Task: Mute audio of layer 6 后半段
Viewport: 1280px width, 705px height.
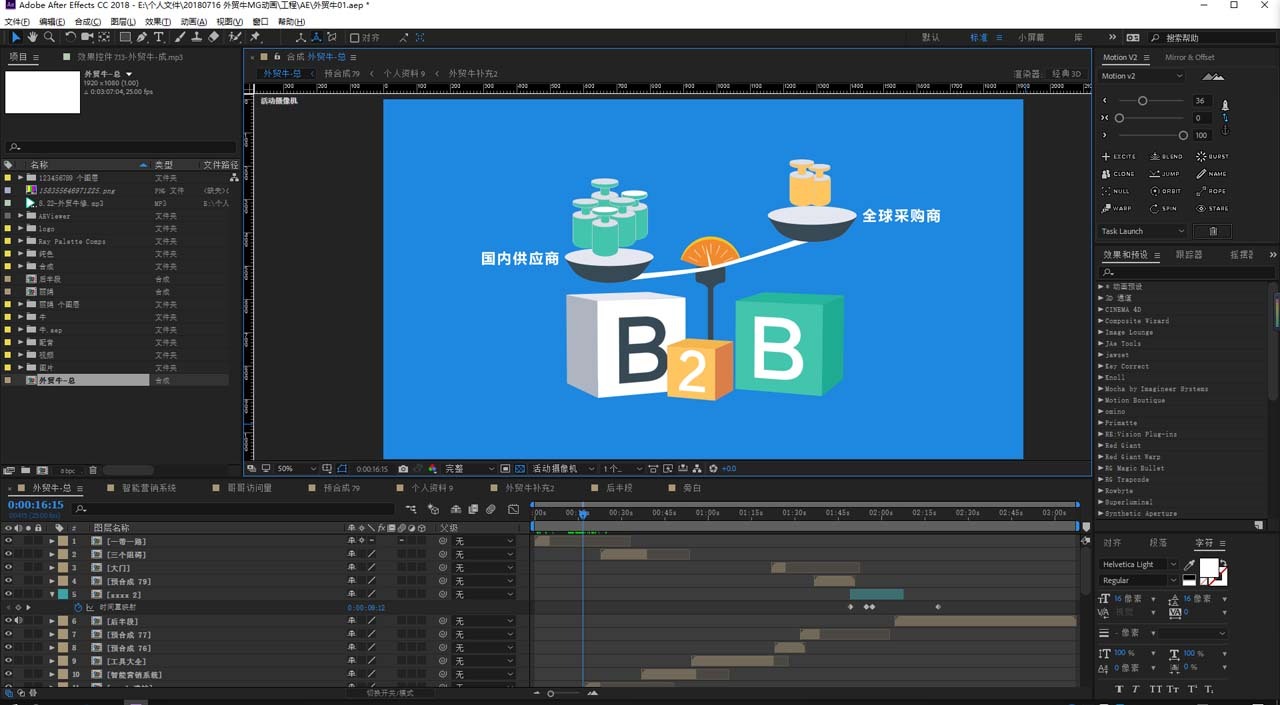Action: (x=18, y=621)
